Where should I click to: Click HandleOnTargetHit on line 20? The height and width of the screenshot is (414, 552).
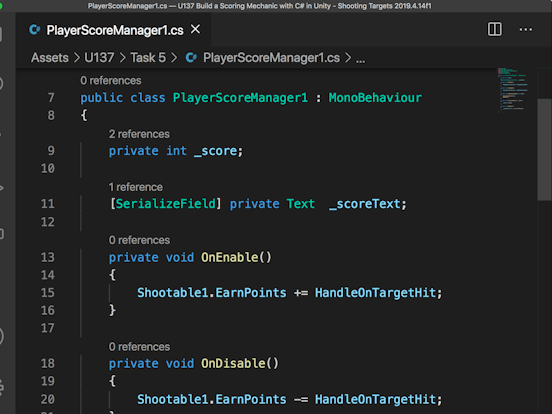pyautogui.click(x=375, y=400)
